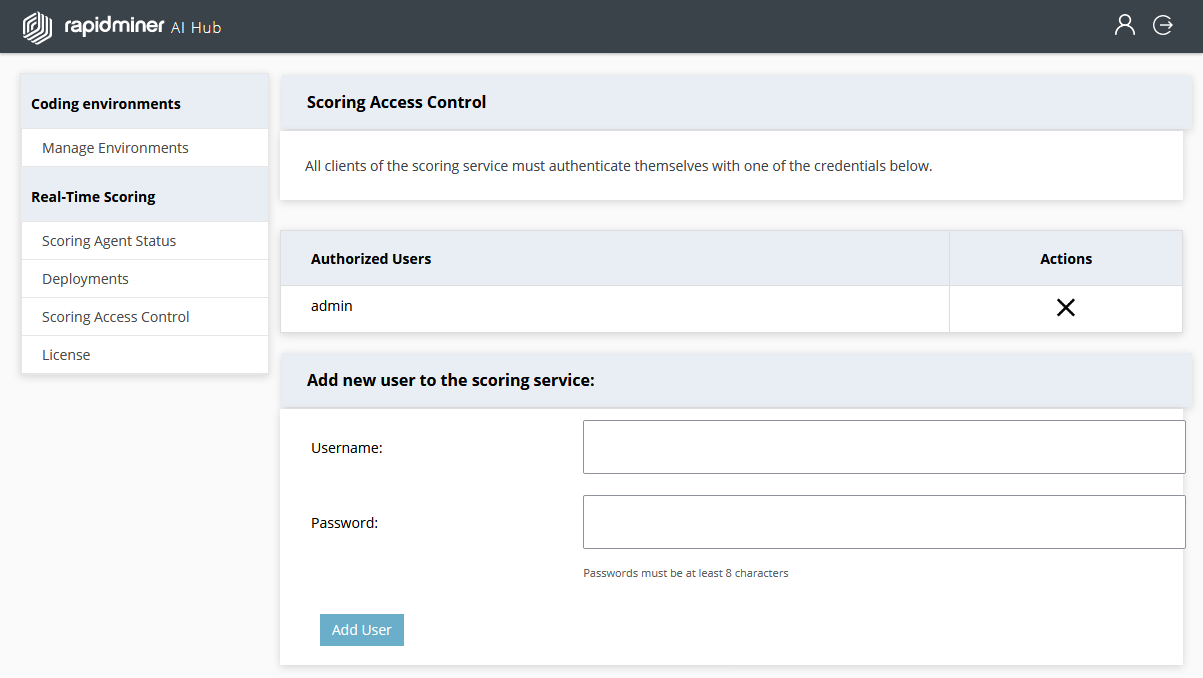Click the Scoring Access Control page title
The height and width of the screenshot is (678, 1203).
coord(396,102)
